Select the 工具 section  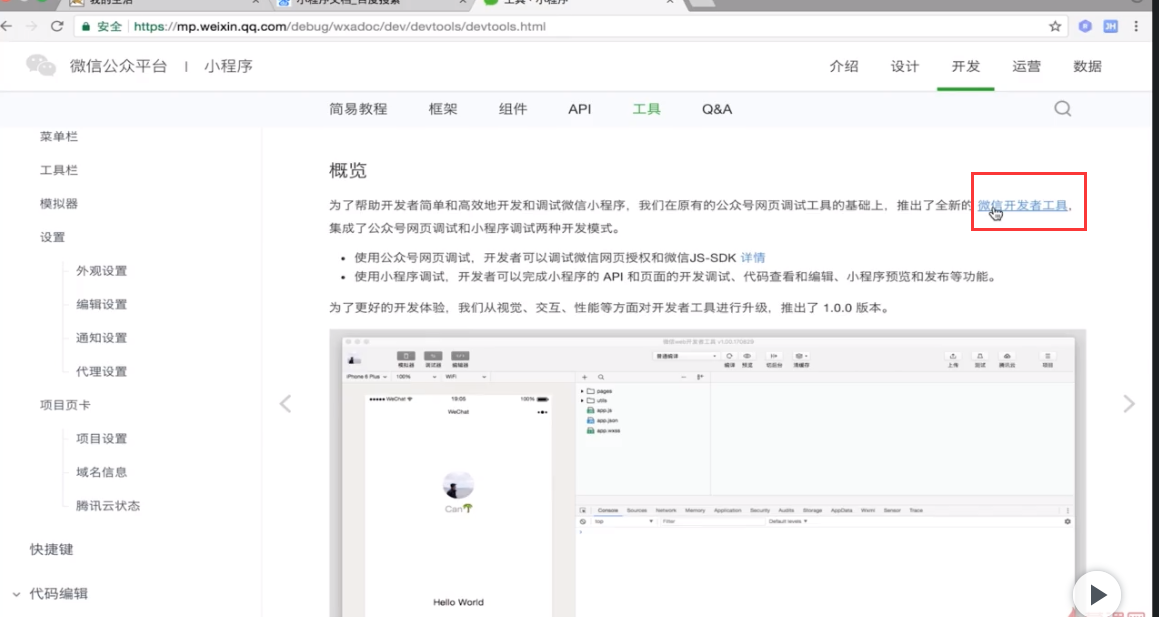coord(647,109)
